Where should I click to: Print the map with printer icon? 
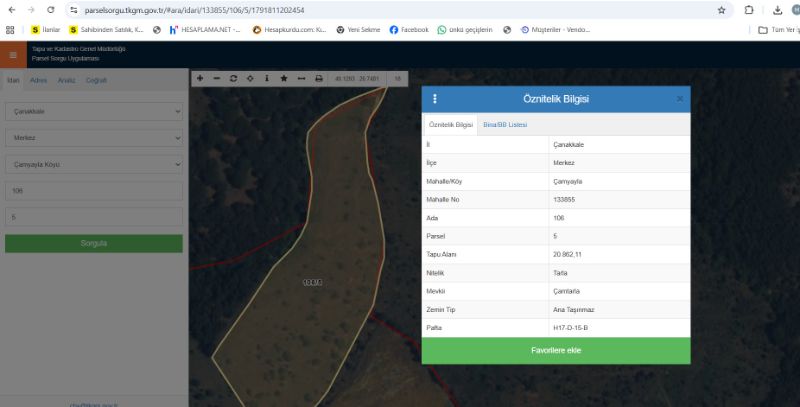point(319,79)
